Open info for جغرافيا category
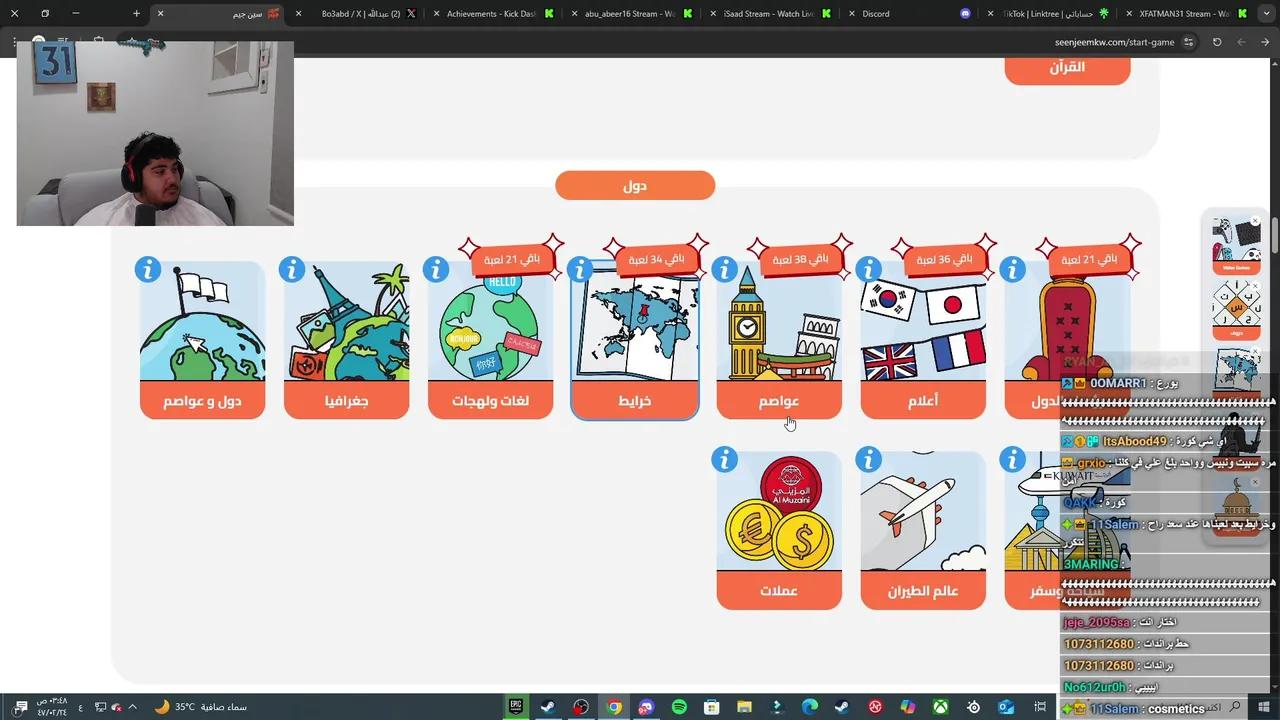Image resolution: width=1280 pixels, height=720 pixels. point(292,270)
